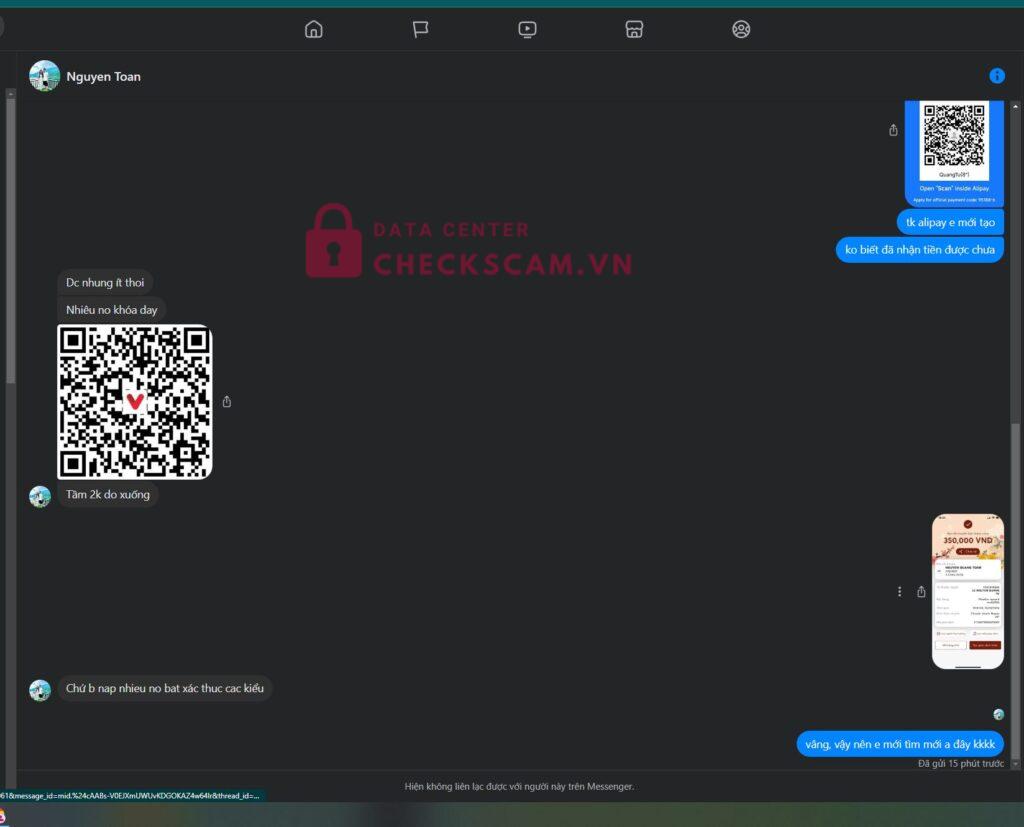Viewport: 1024px width, 827px height.
Task: Click the "Tầm 2k do xuống" message bubble
Action: click(x=107, y=495)
